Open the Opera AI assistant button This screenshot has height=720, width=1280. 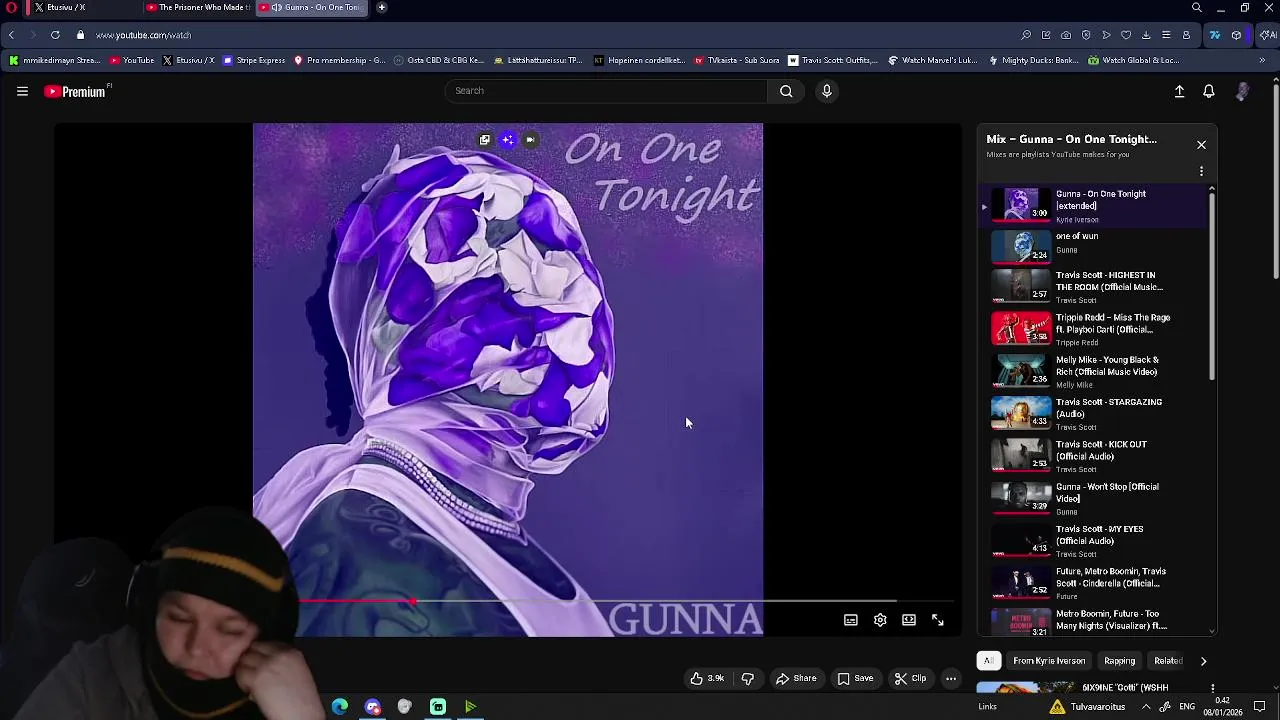pos(1267,35)
